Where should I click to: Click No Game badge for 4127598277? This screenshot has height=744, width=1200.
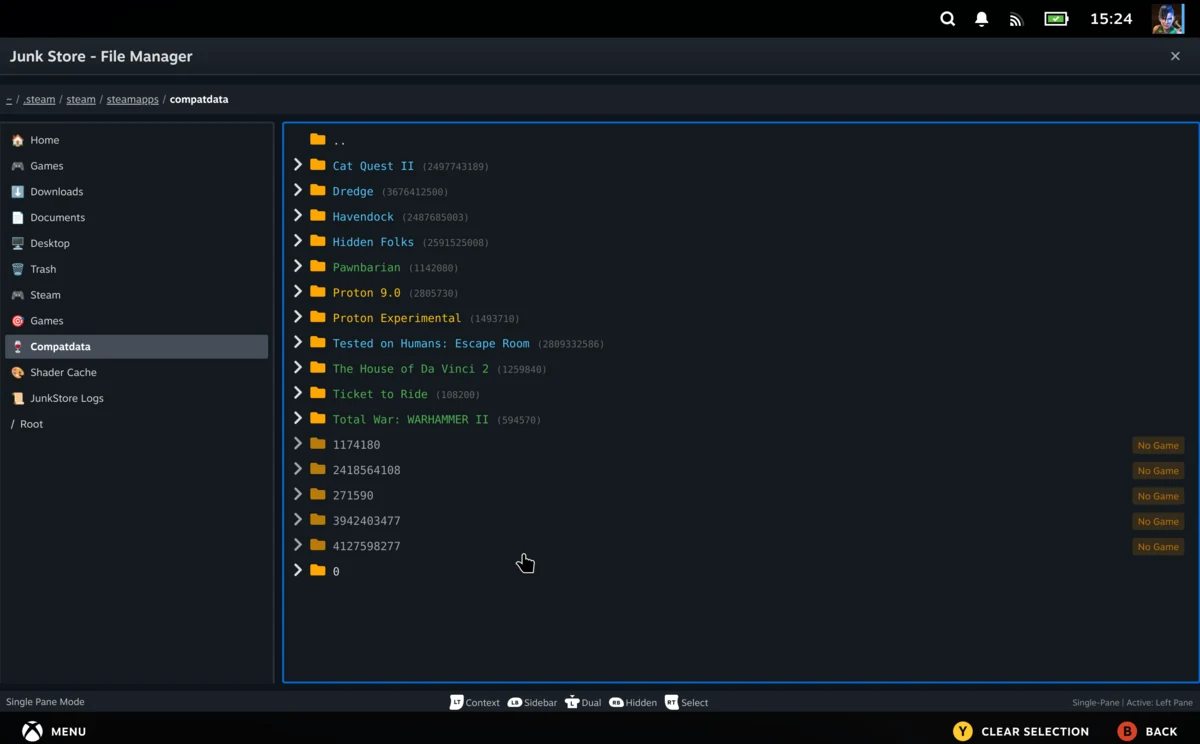[x=1158, y=546]
